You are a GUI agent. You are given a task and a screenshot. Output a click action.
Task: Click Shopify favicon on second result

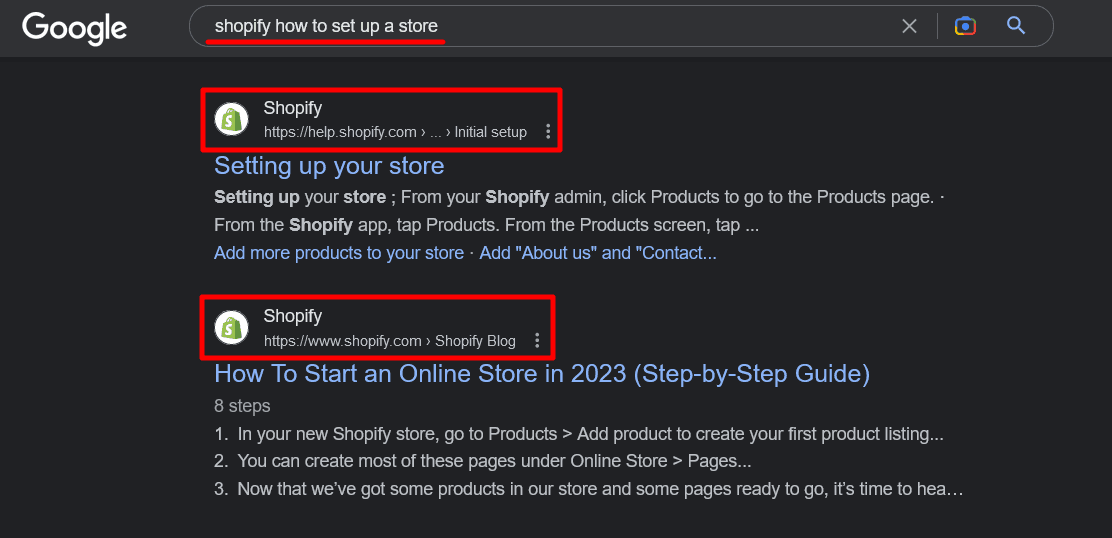point(232,328)
